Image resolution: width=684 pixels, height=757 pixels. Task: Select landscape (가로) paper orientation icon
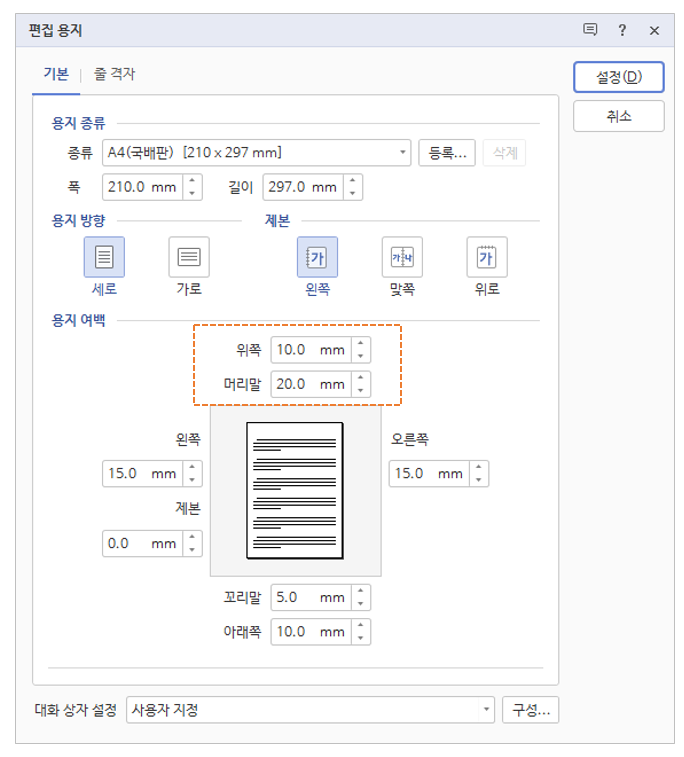click(189, 257)
